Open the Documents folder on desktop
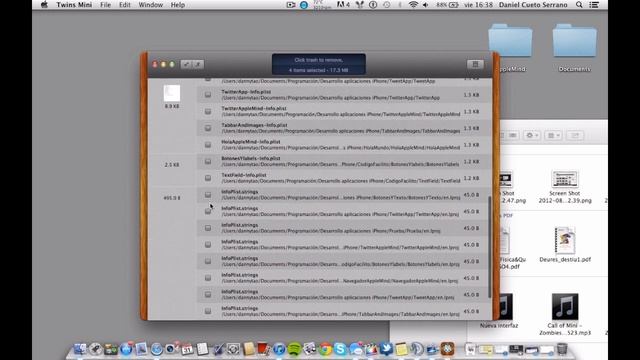Image resolution: width=640 pixels, height=360 pixels. [574, 48]
